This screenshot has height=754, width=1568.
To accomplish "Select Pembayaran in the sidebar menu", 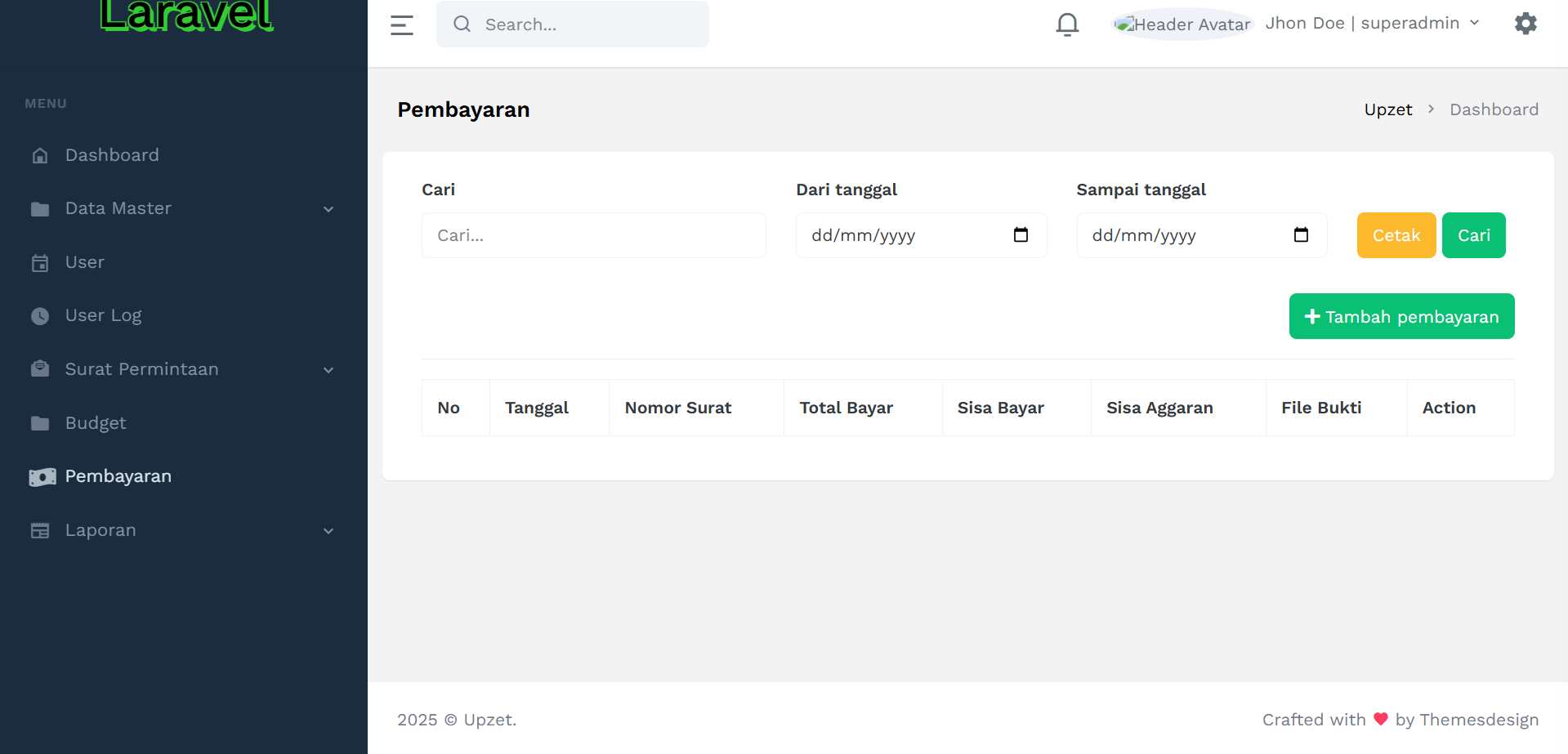I will 118,476.
